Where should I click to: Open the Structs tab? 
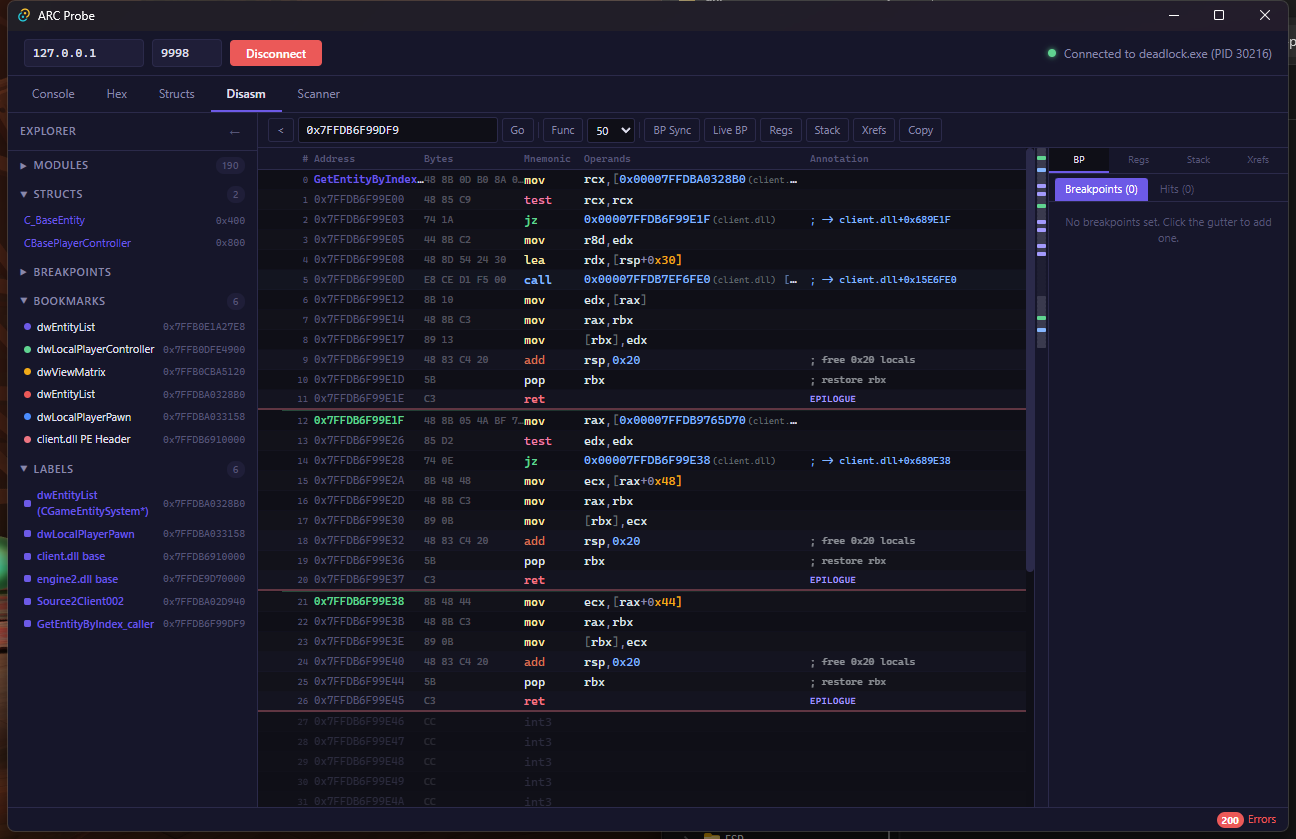(177, 94)
